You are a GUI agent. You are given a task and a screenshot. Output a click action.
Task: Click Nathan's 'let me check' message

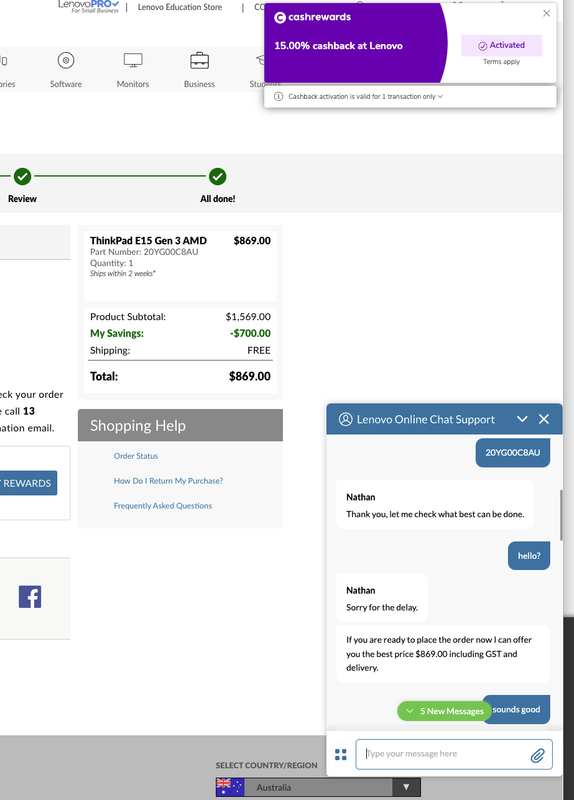coord(435,505)
